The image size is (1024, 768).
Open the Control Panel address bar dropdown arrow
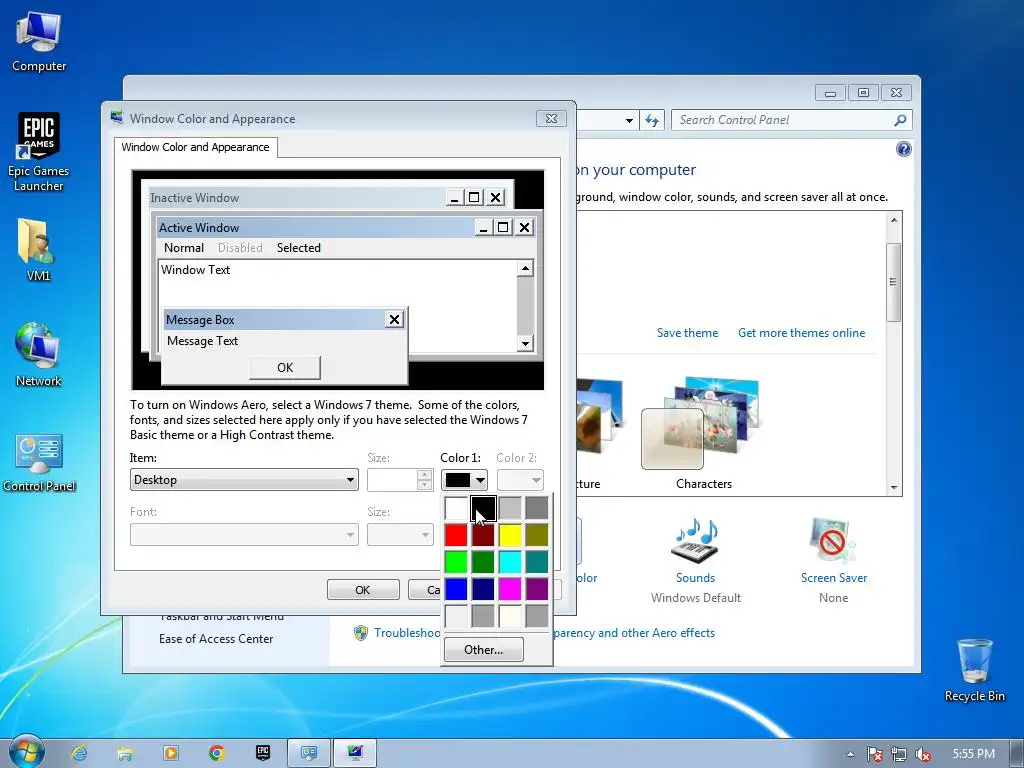pyautogui.click(x=629, y=120)
